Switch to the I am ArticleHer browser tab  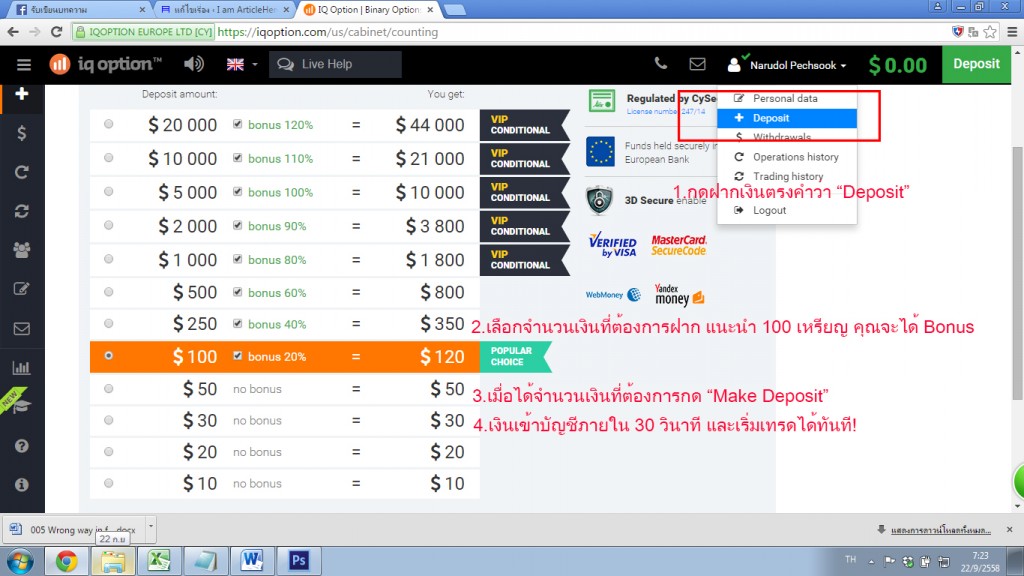tap(224, 10)
